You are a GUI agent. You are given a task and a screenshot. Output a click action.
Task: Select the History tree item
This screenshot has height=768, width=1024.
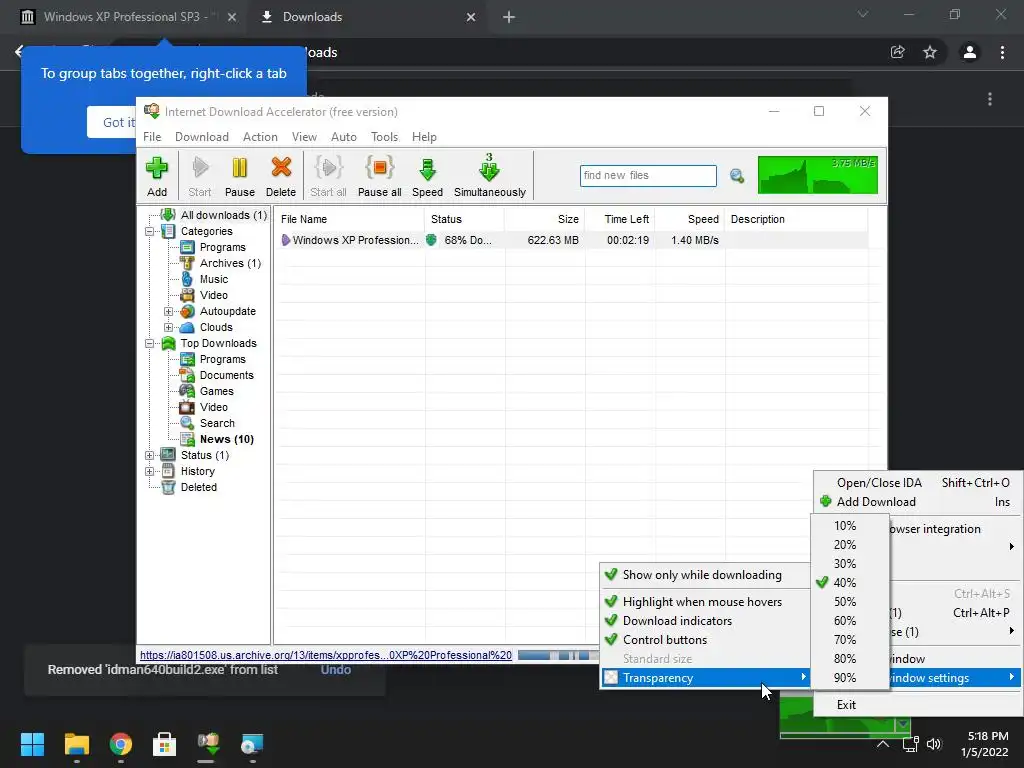pyautogui.click(x=197, y=471)
